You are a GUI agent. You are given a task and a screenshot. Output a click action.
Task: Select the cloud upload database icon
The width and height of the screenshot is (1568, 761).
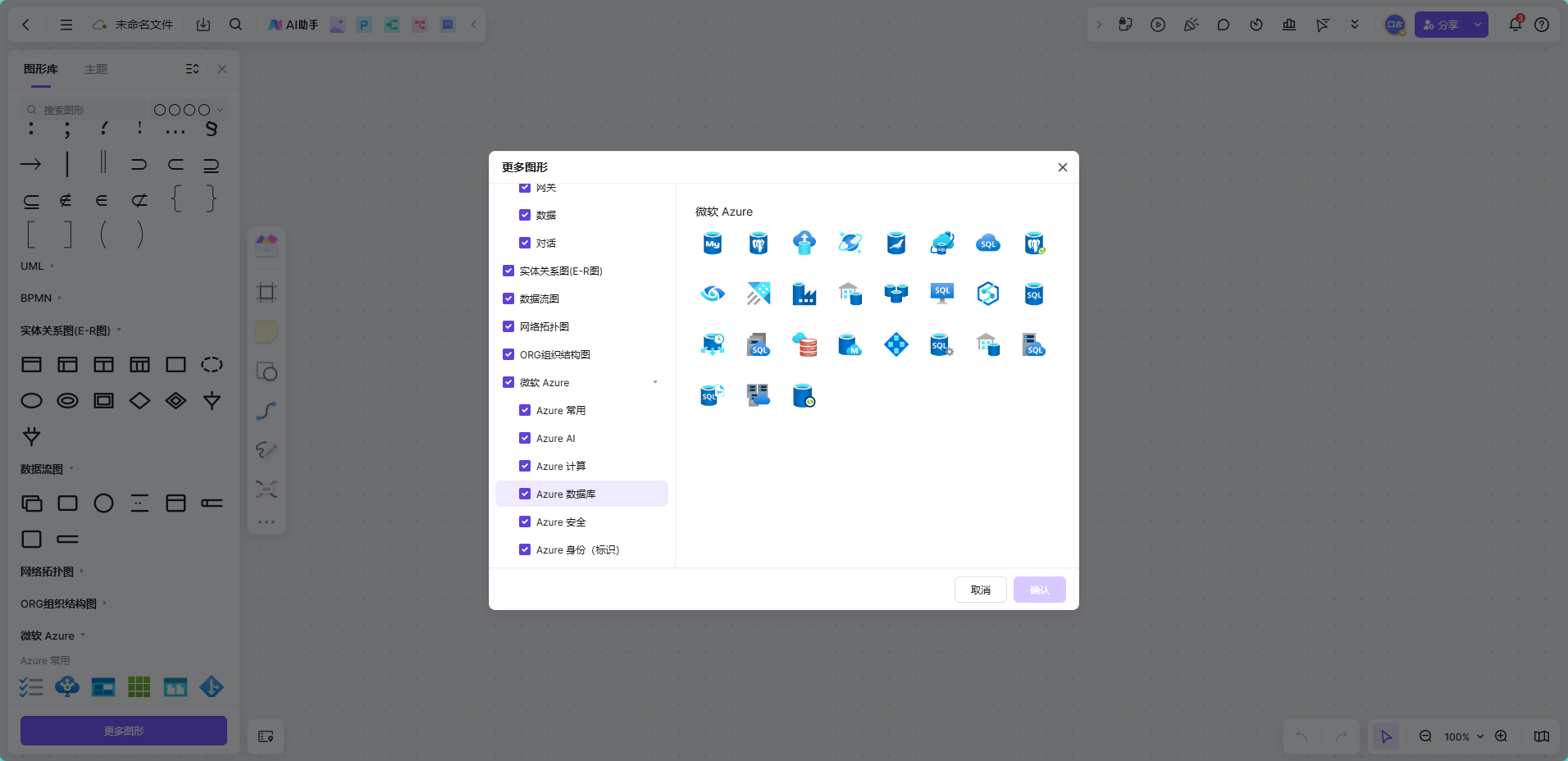(804, 243)
